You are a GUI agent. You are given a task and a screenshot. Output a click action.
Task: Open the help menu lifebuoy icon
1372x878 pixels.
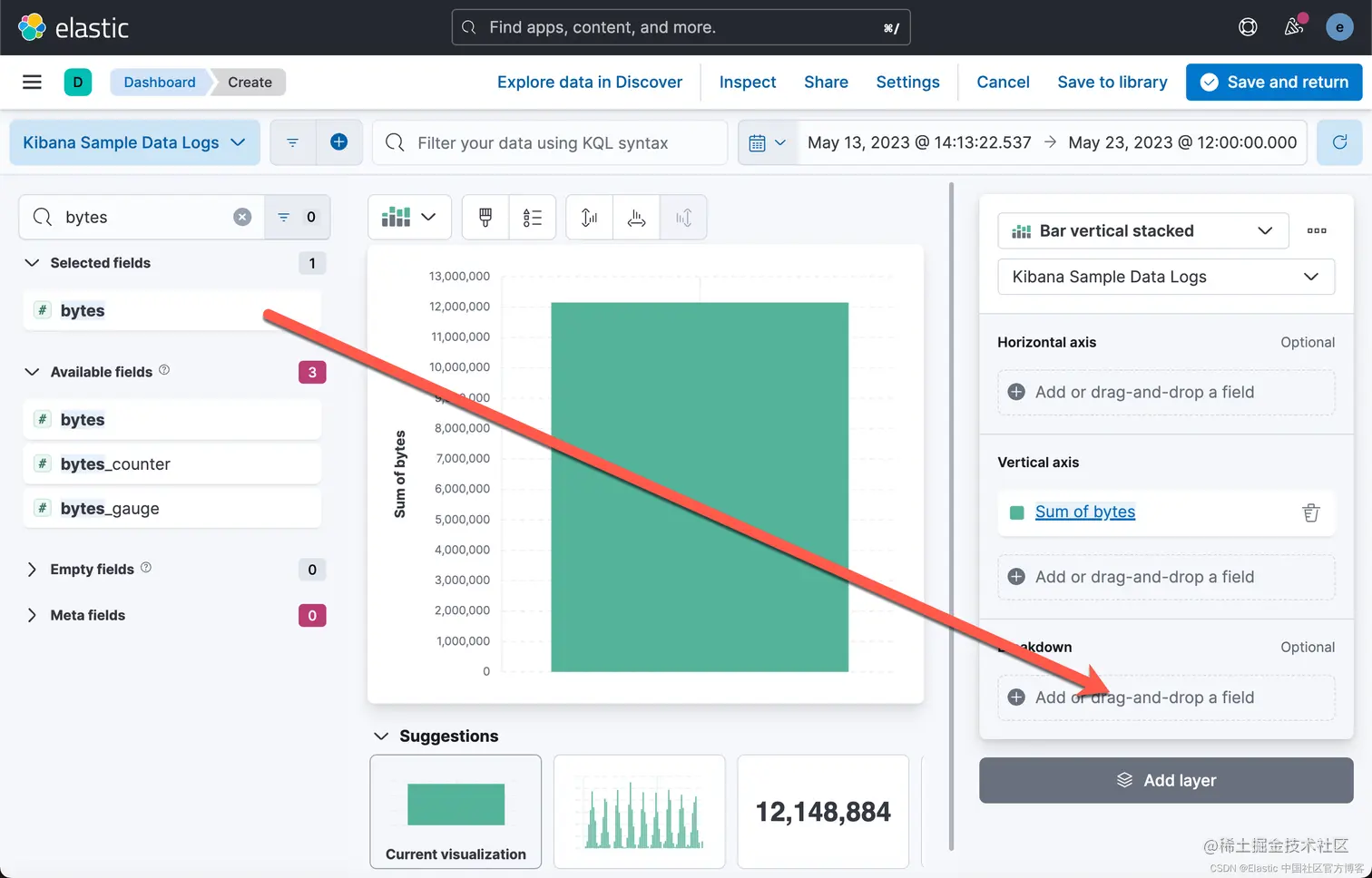[1249, 27]
